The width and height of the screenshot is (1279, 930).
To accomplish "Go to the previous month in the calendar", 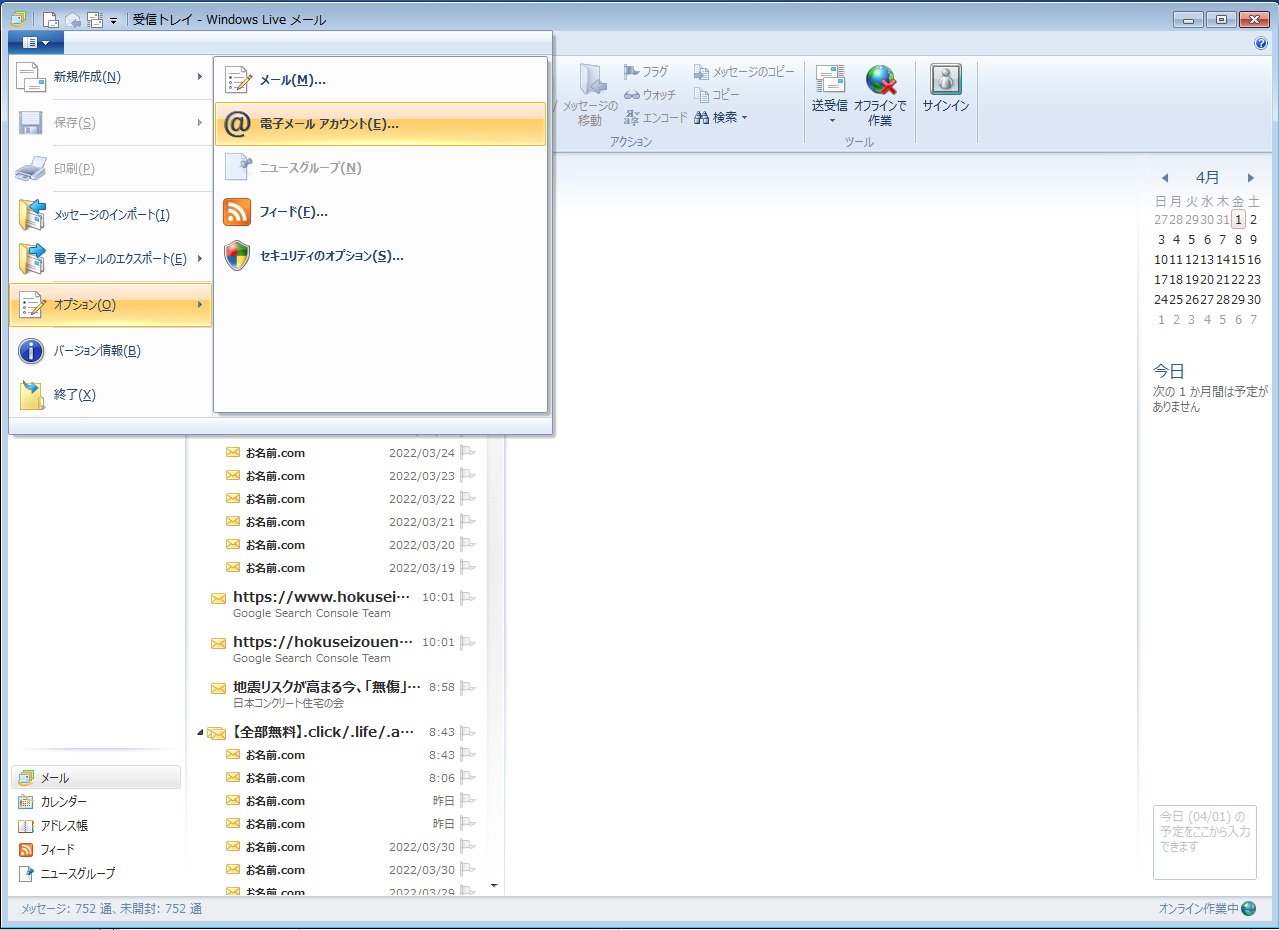I will tap(1165, 178).
